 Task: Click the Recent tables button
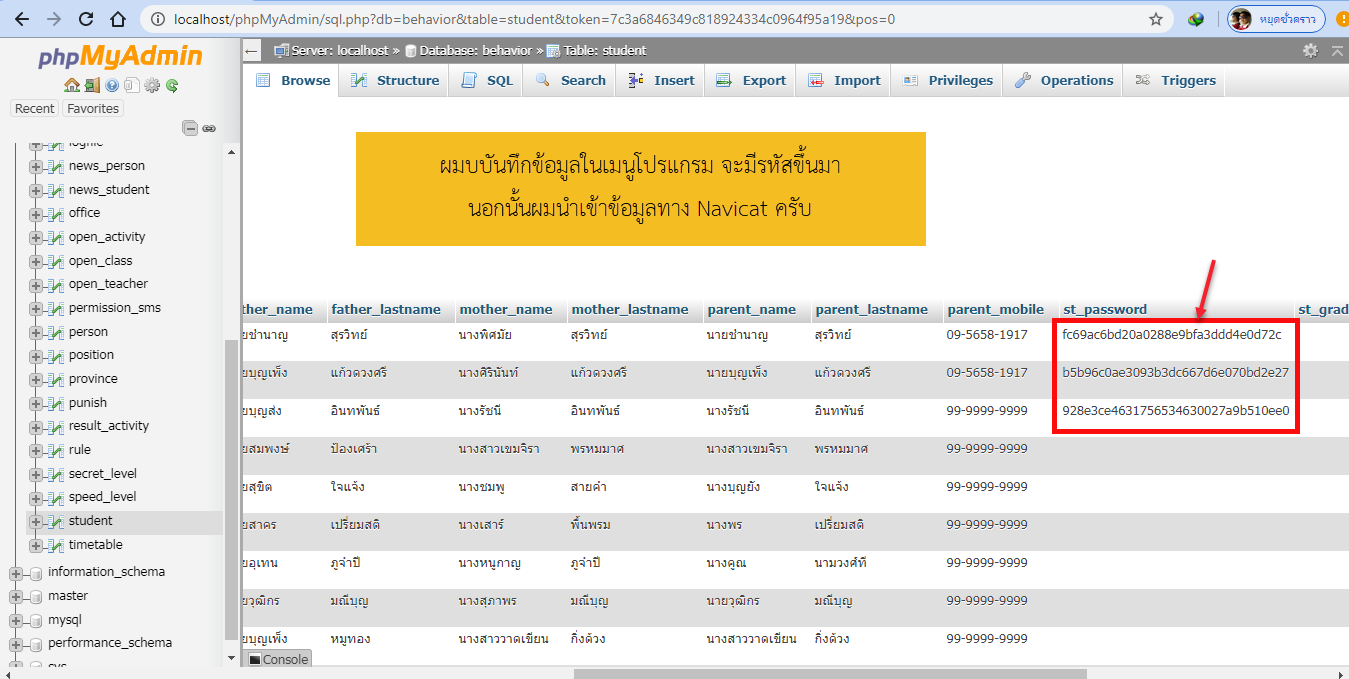(x=35, y=108)
